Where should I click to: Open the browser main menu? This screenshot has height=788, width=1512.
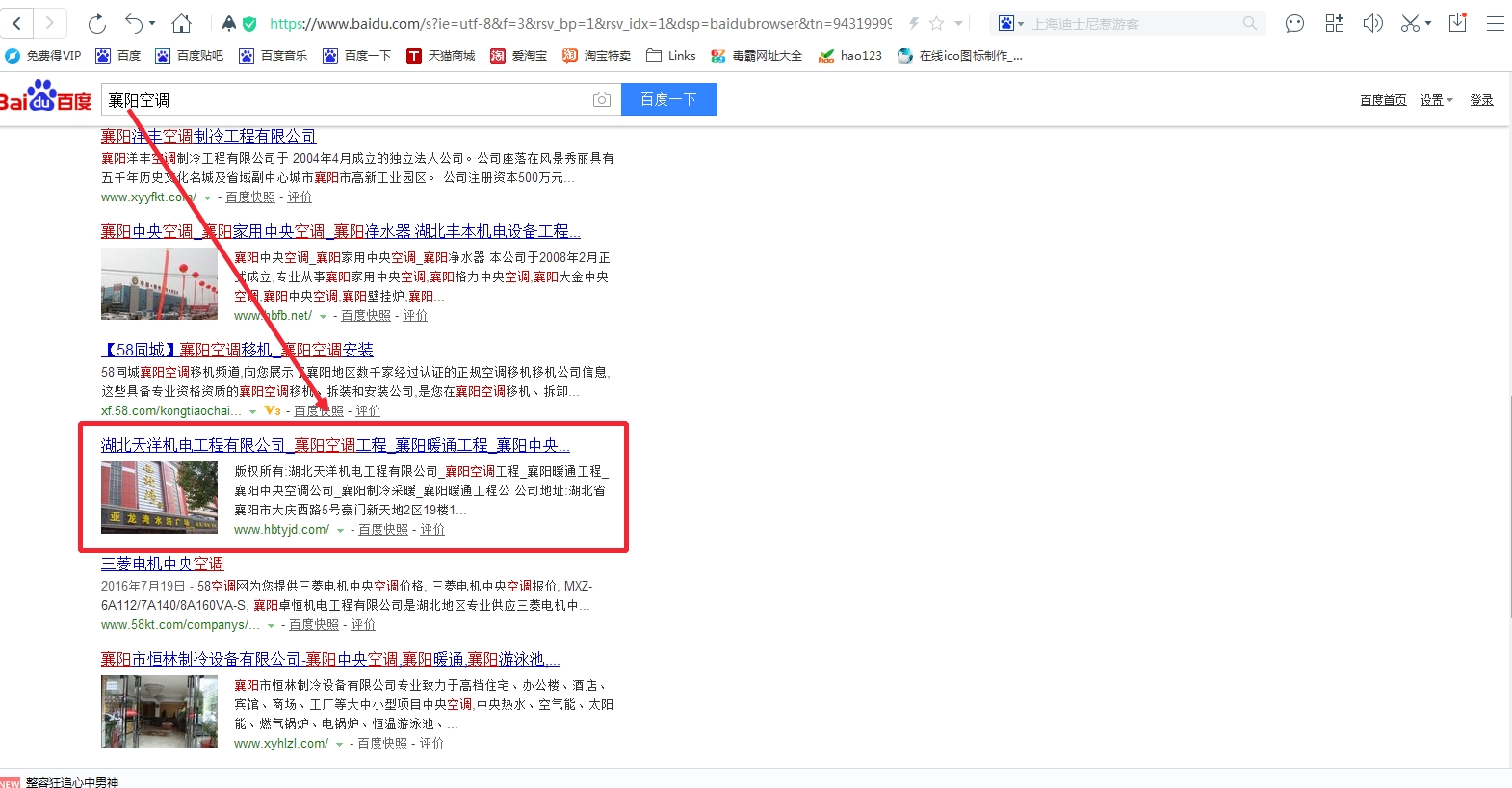[x=1495, y=23]
